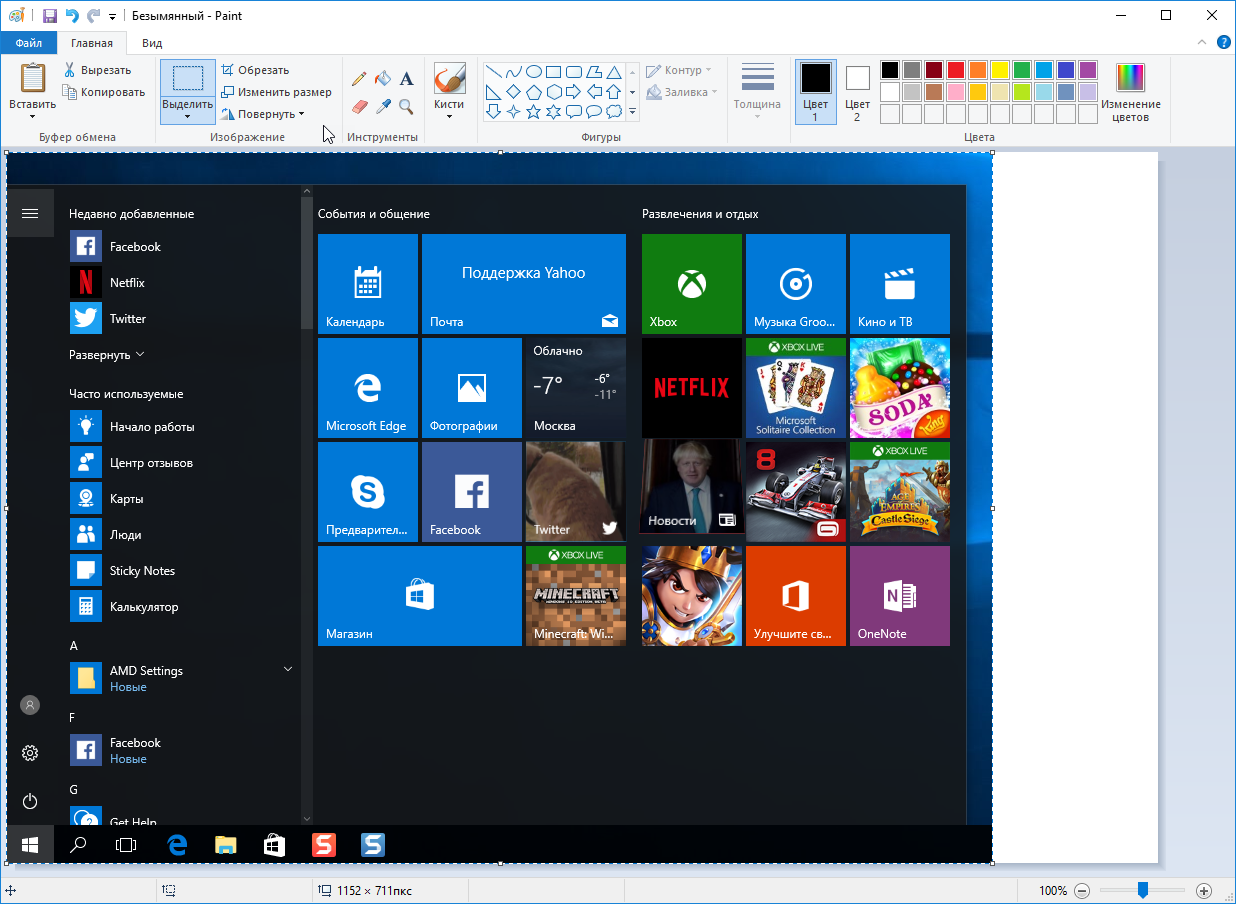
Task: Choose the Curve shape
Action: [x=514, y=72]
